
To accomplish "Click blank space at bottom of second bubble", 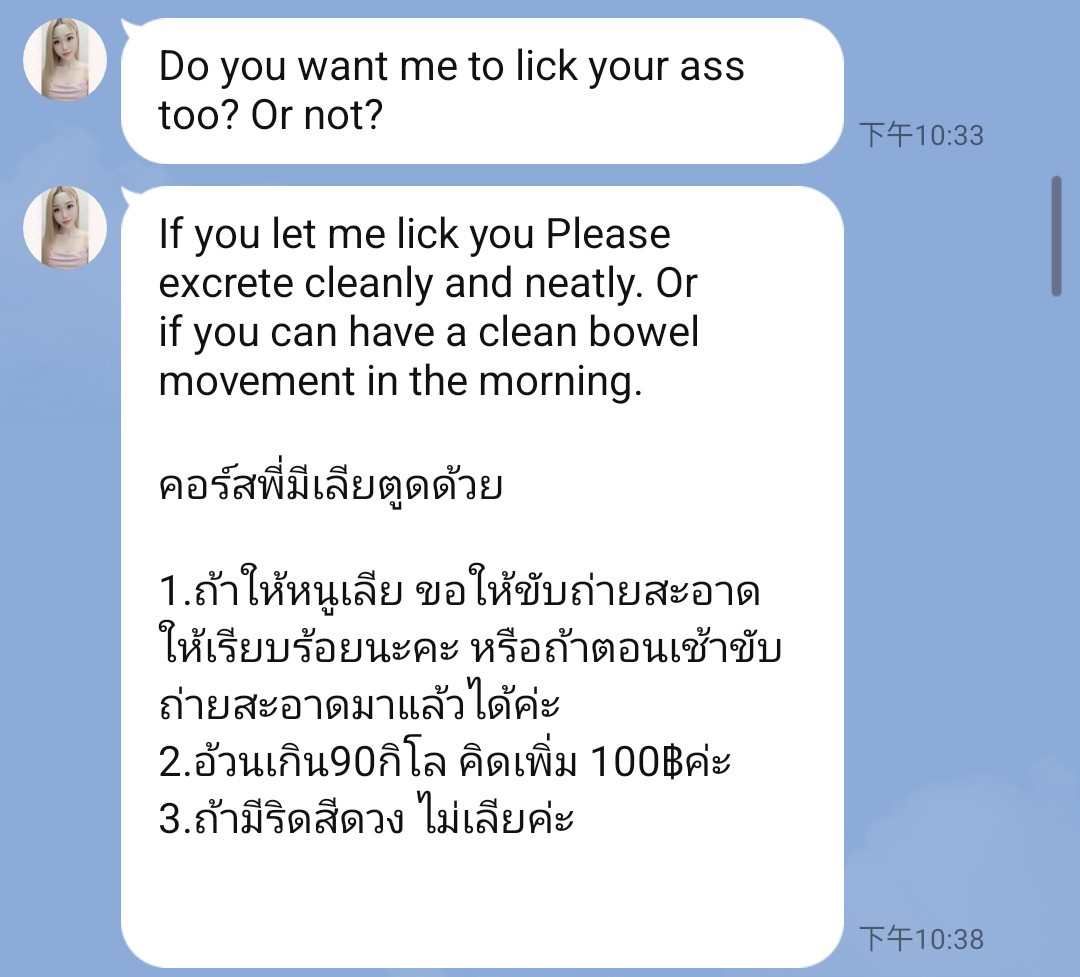I will click(x=482, y=903).
